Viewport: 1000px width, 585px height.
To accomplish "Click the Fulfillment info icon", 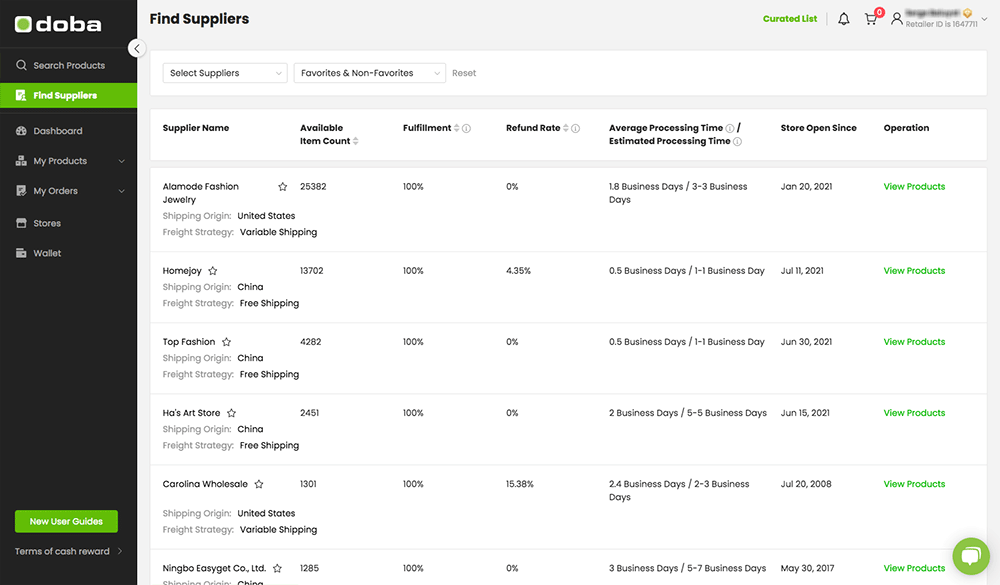I will 467,128.
